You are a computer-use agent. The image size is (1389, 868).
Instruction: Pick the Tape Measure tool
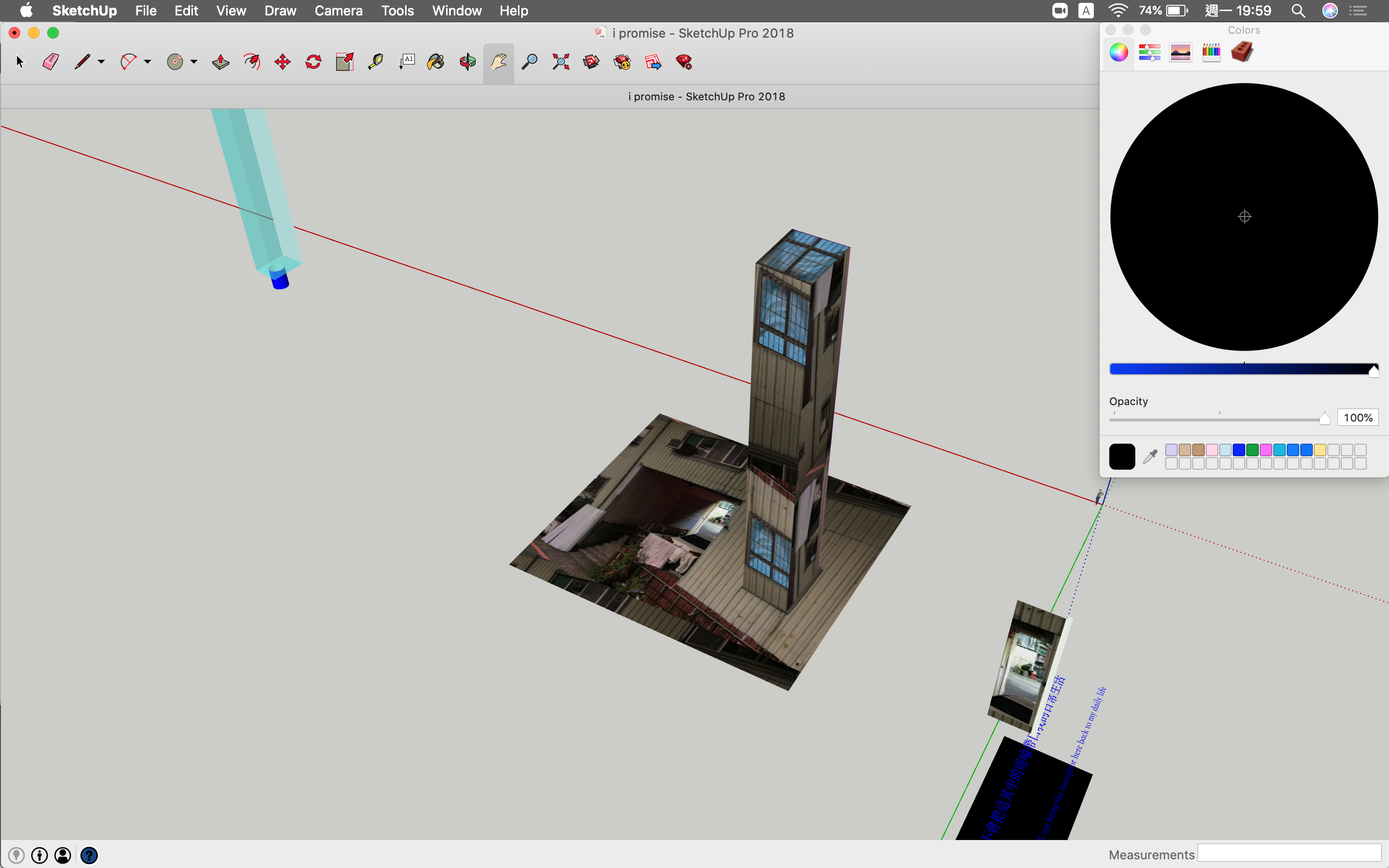pos(375,62)
